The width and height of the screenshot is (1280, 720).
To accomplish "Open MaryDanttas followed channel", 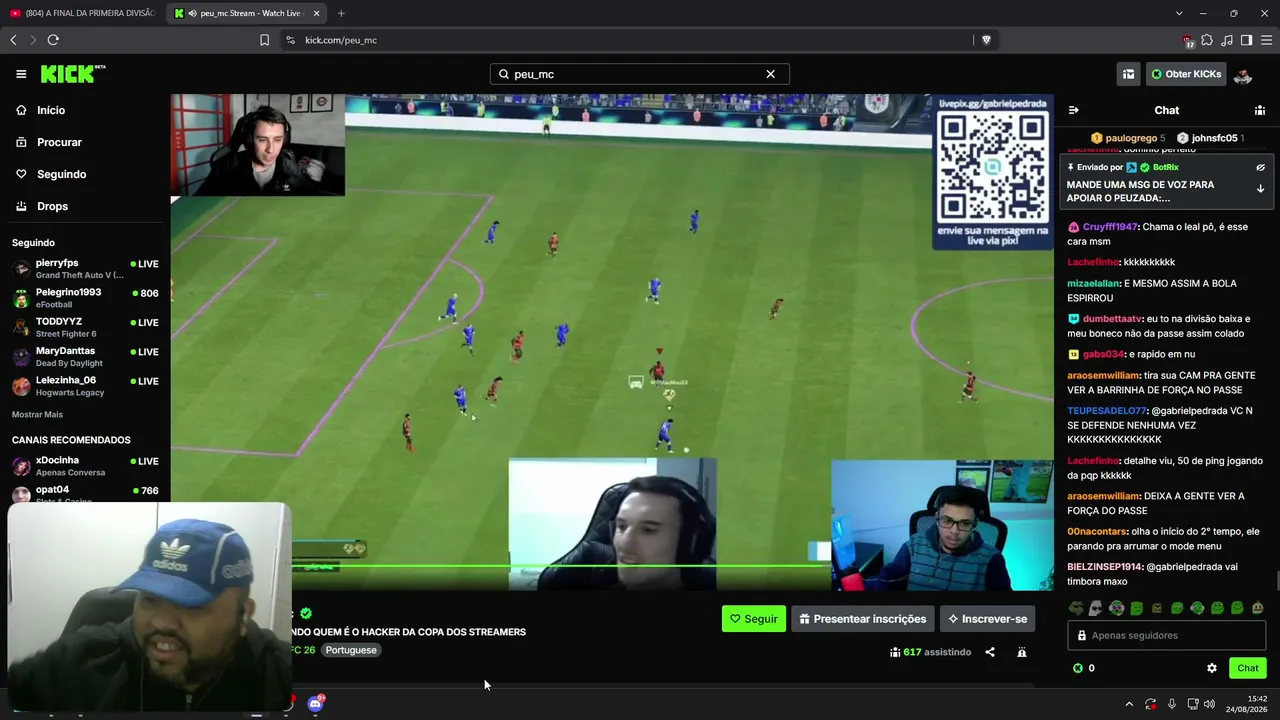I will click(x=85, y=357).
